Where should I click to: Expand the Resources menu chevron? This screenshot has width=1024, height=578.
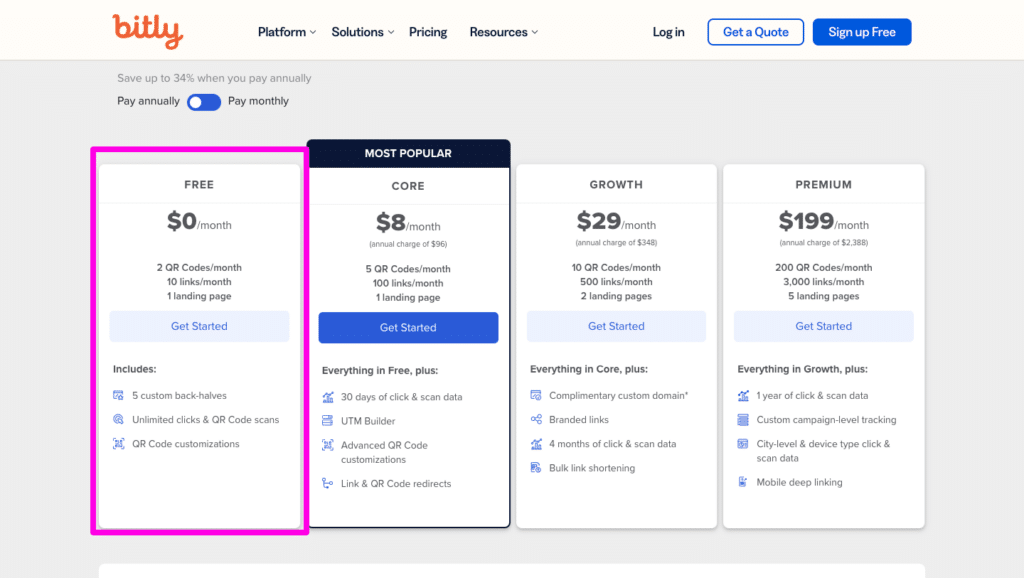point(535,32)
